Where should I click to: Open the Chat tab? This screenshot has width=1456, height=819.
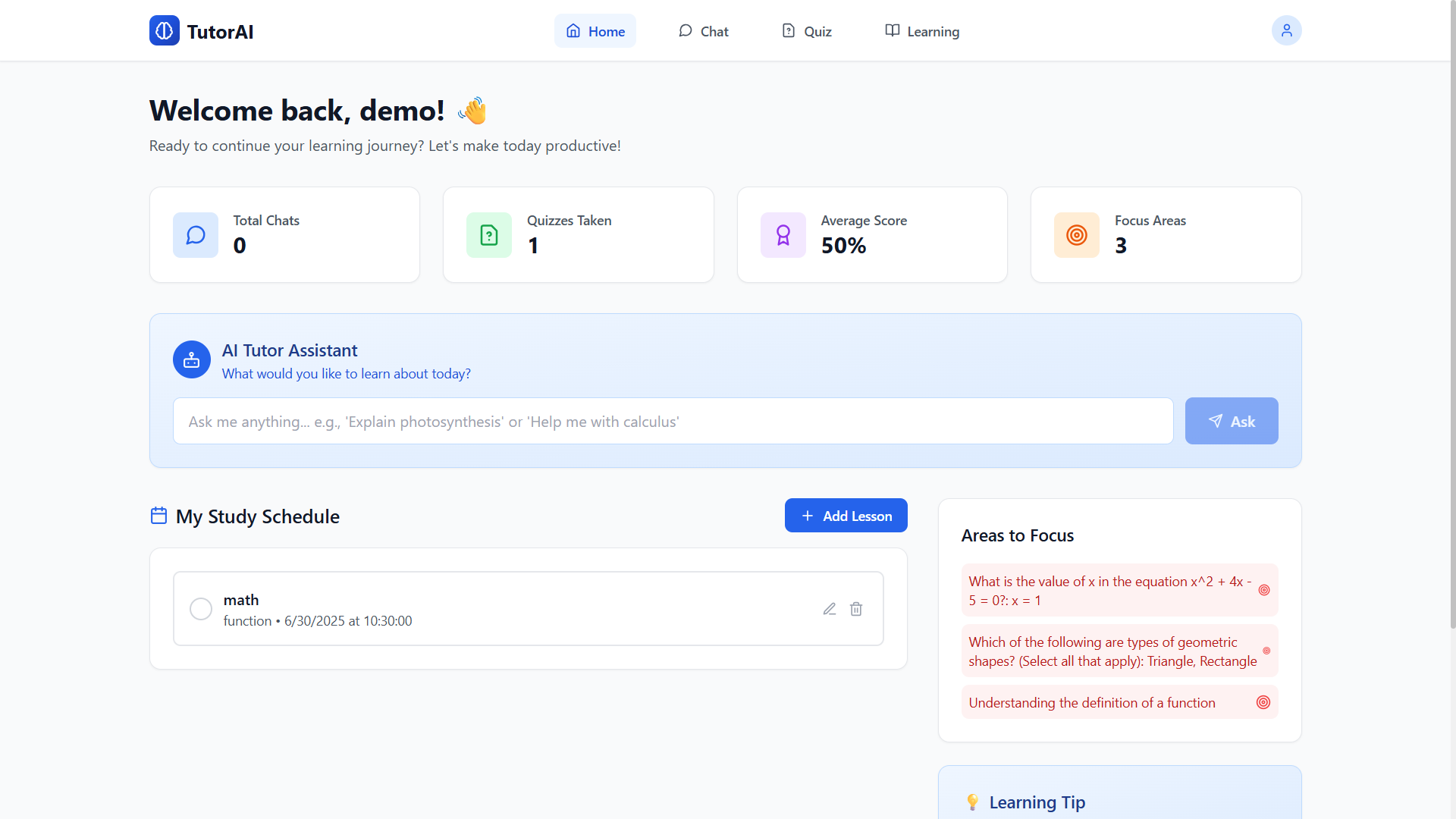tap(703, 31)
